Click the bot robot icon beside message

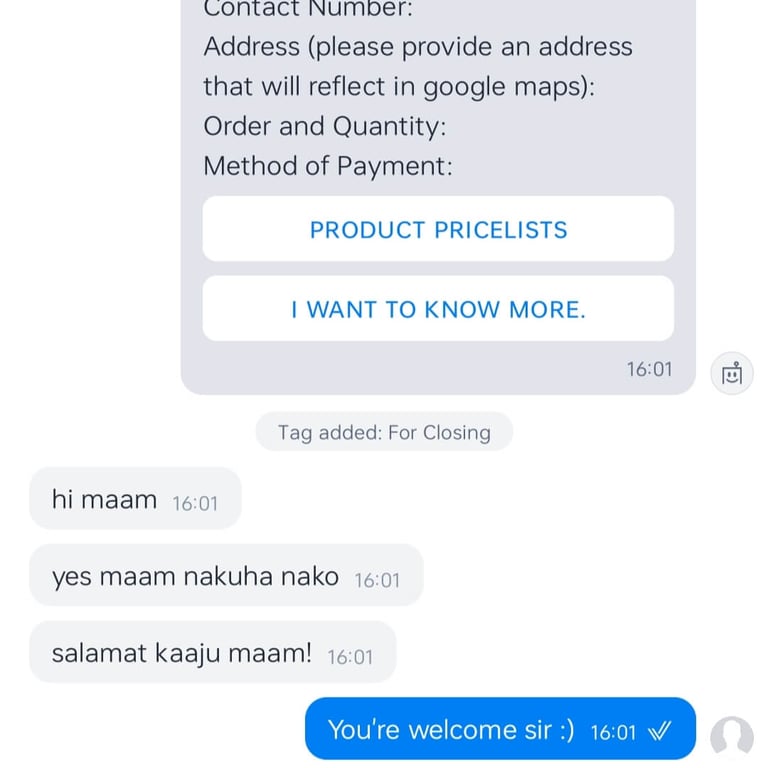point(732,374)
